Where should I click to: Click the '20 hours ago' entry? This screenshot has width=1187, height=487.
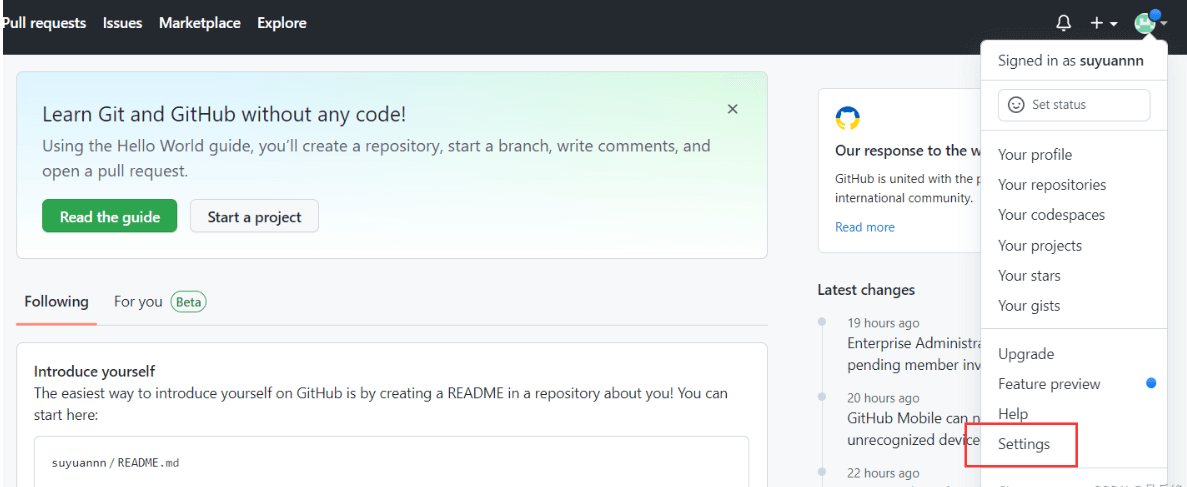pyautogui.click(x=883, y=398)
